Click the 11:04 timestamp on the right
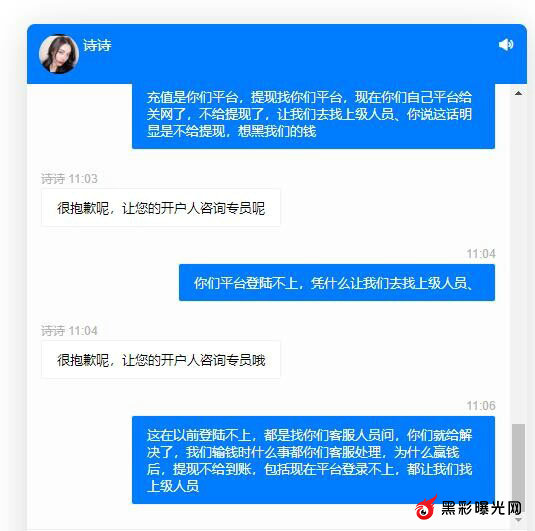 [481, 254]
